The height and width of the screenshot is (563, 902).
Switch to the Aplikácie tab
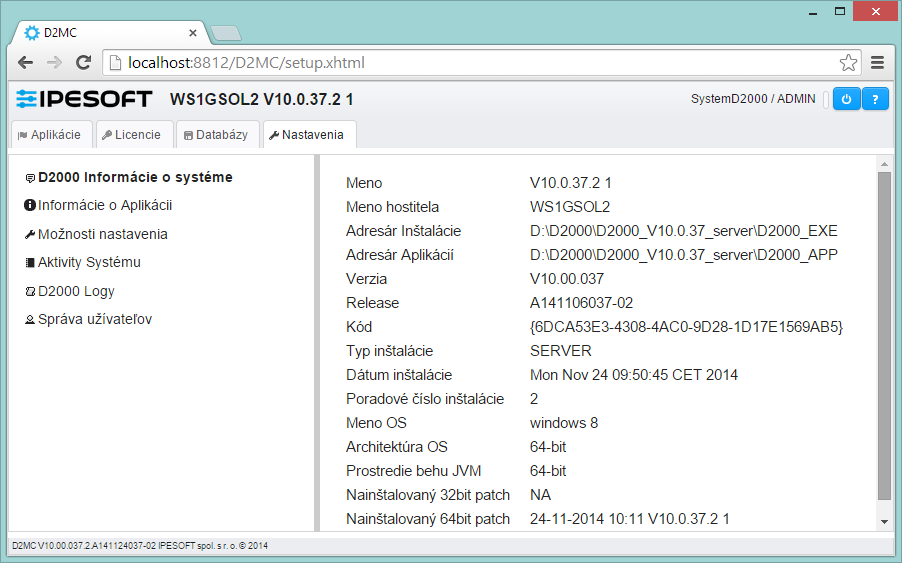[50, 135]
